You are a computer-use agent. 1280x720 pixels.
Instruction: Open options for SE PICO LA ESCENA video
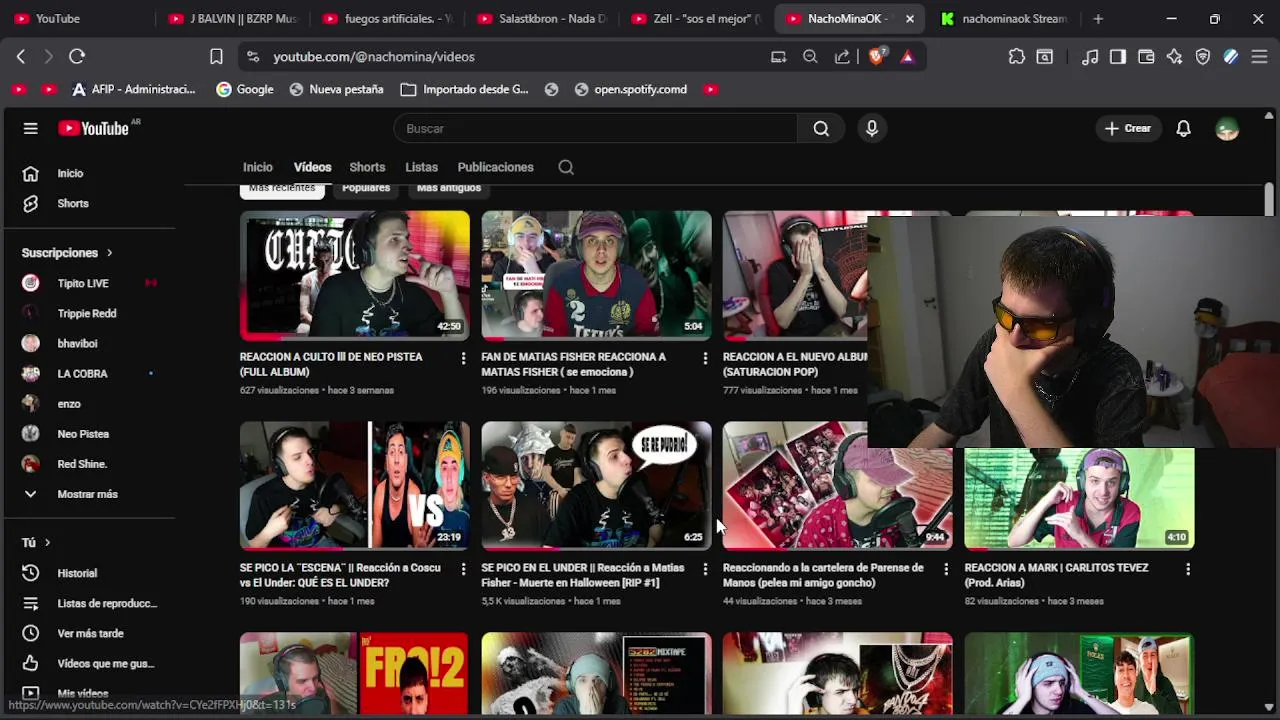pyautogui.click(x=463, y=569)
